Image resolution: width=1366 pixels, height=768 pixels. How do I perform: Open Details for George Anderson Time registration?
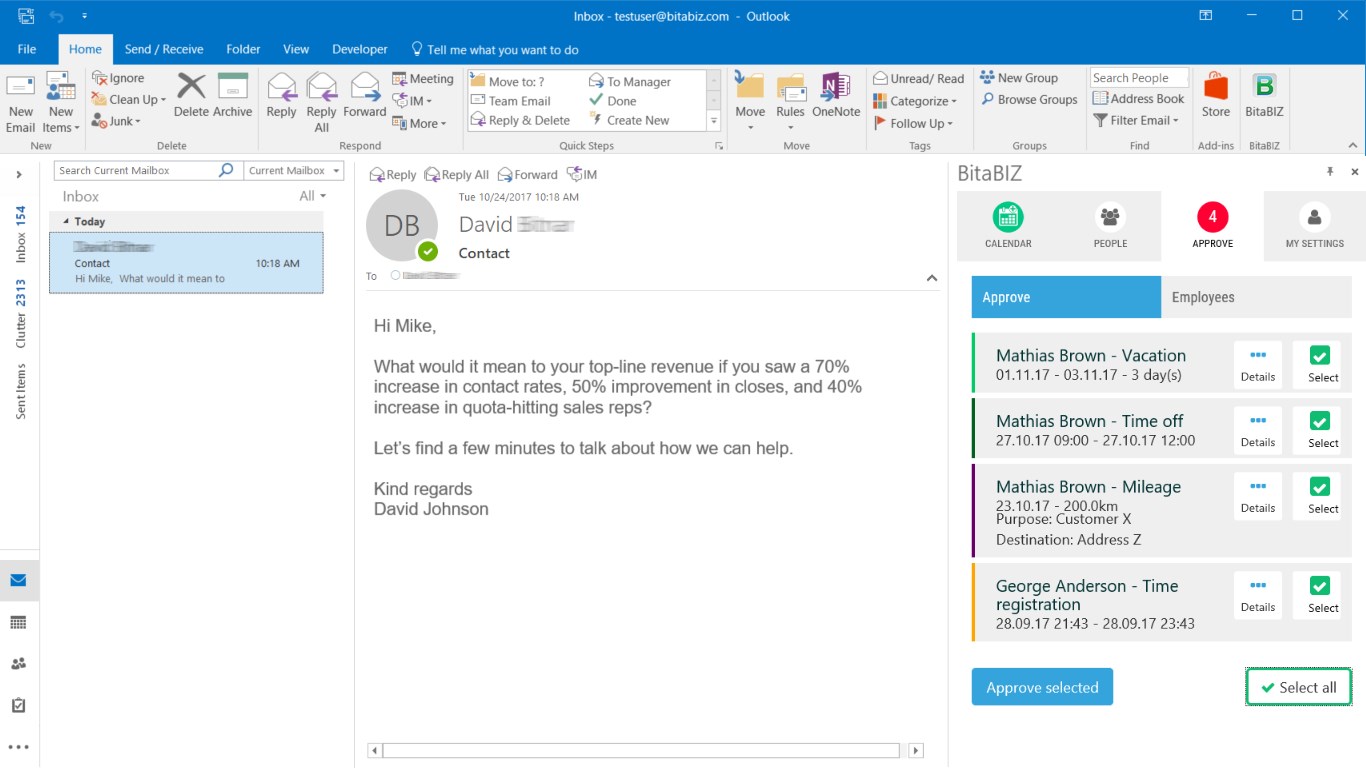pyautogui.click(x=1258, y=594)
